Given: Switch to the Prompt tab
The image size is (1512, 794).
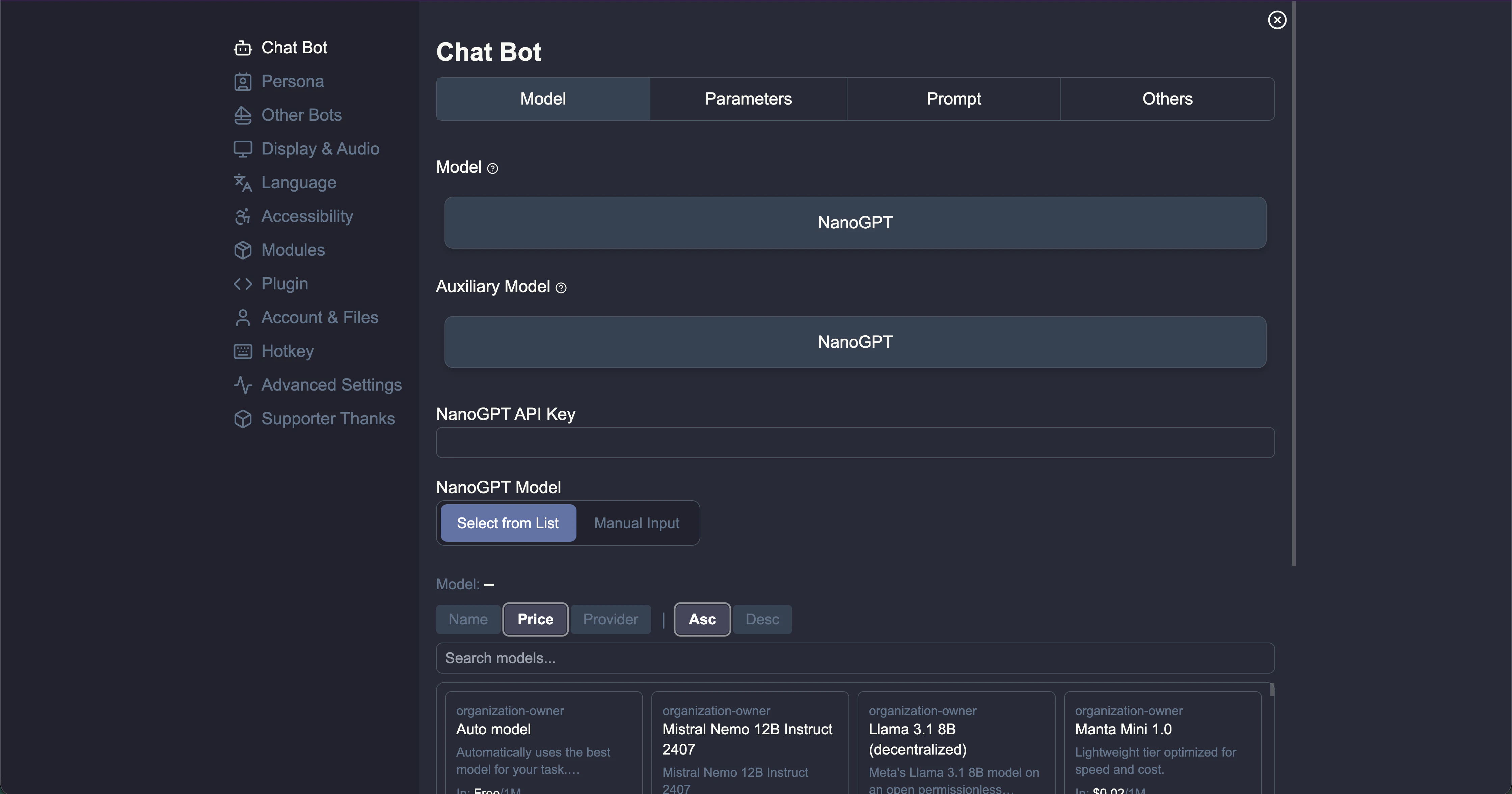Looking at the screenshot, I should point(953,98).
